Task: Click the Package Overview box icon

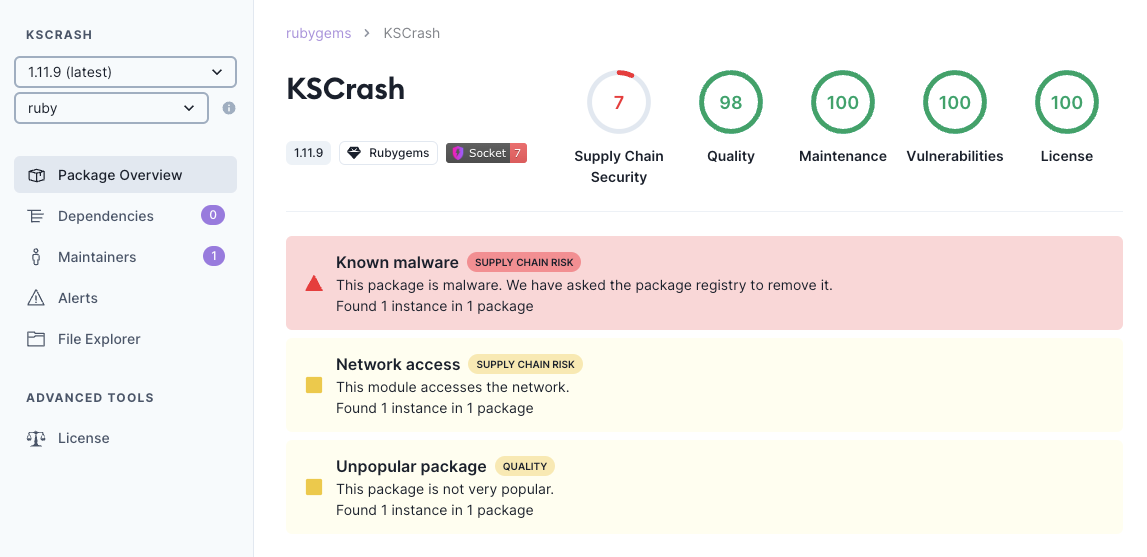Action: (36, 175)
